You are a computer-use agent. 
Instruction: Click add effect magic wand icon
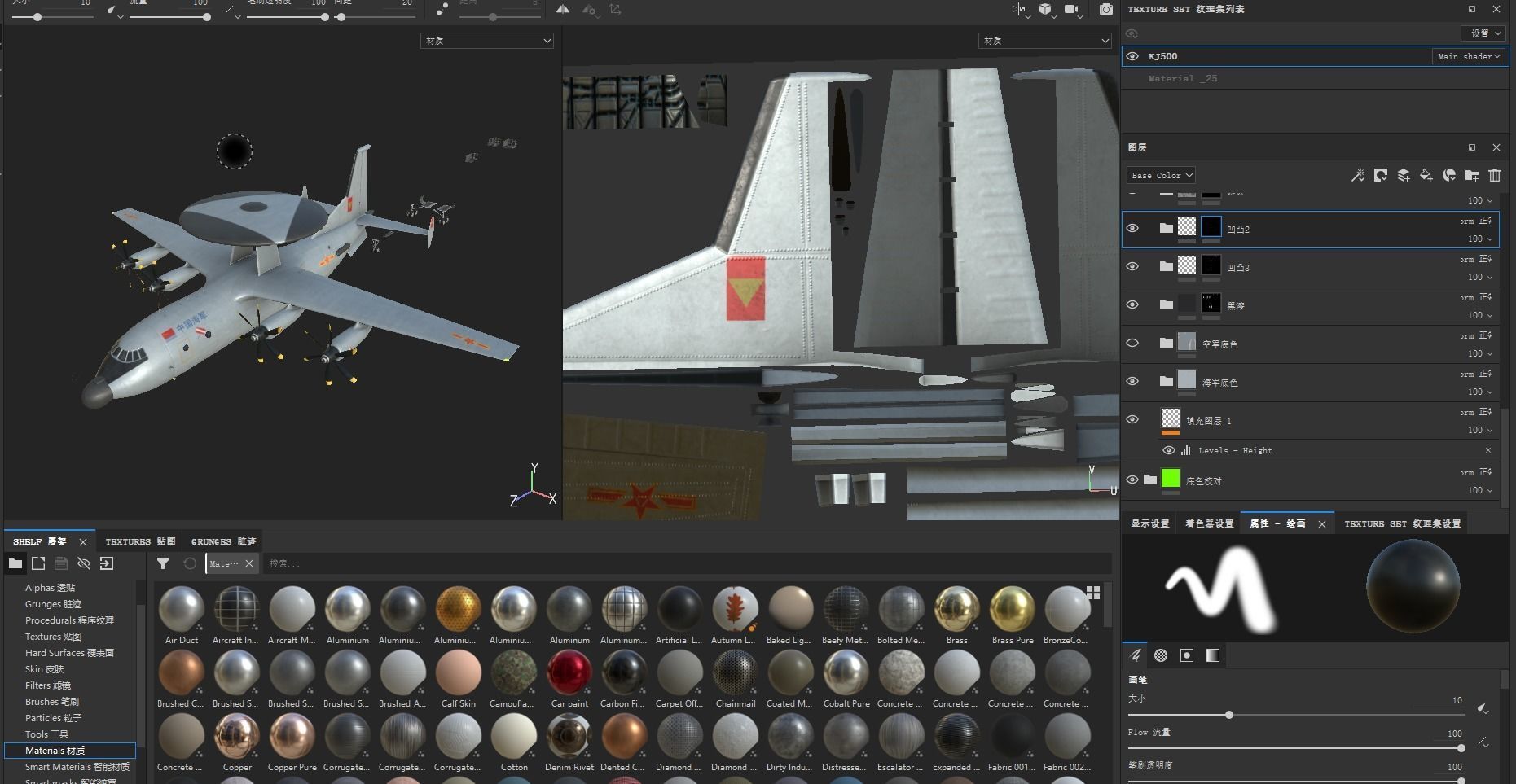pos(1357,175)
